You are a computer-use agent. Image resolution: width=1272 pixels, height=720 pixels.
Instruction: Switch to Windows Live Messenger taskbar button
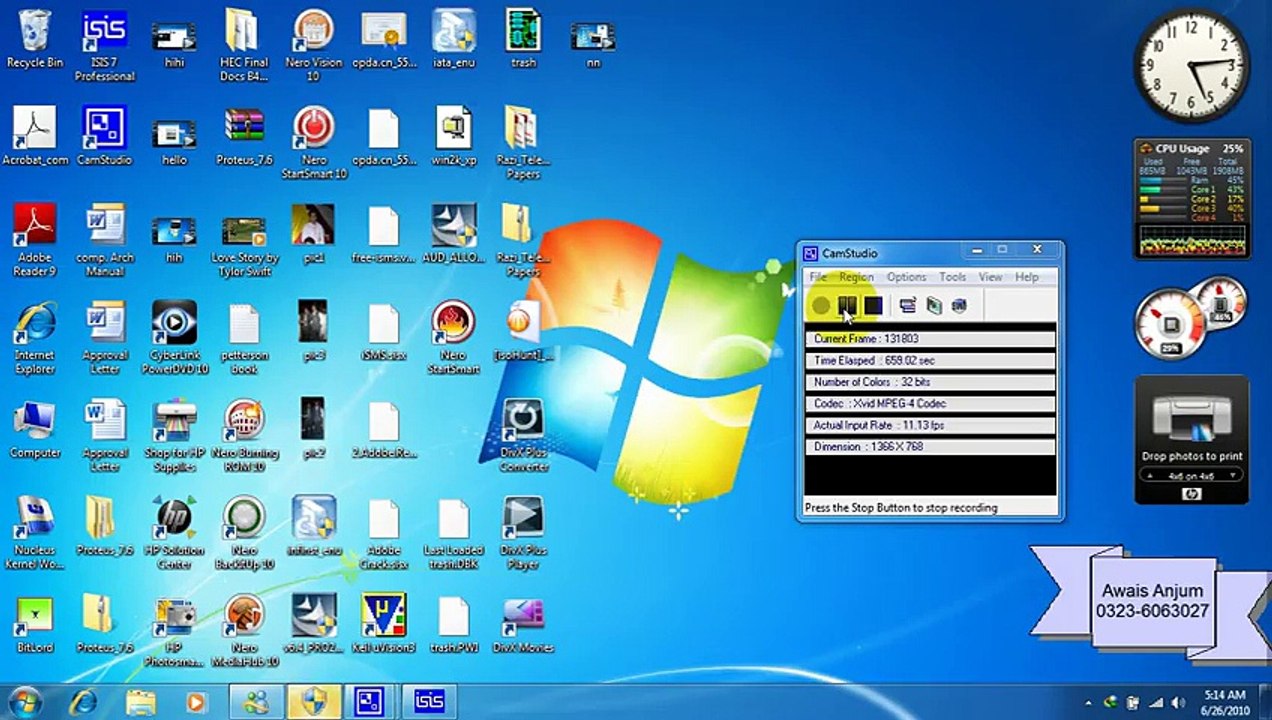click(257, 702)
